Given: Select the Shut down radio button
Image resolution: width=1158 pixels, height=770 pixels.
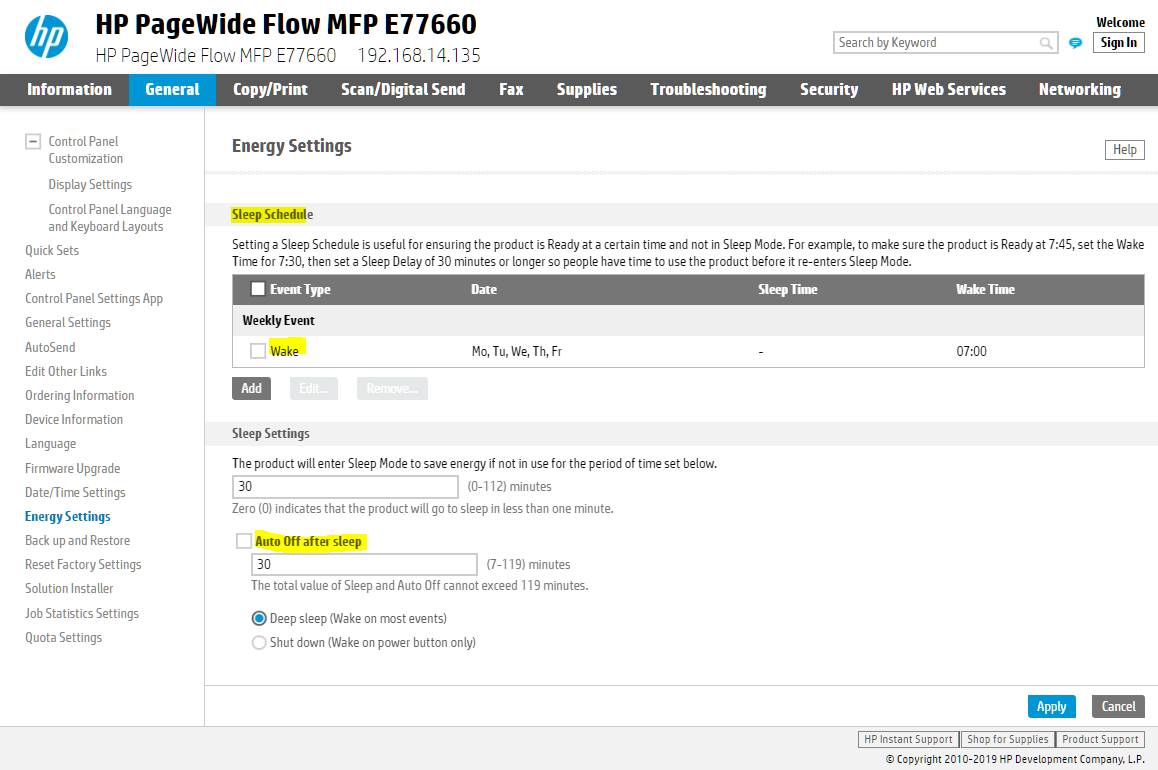Looking at the screenshot, I should coord(259,642).
